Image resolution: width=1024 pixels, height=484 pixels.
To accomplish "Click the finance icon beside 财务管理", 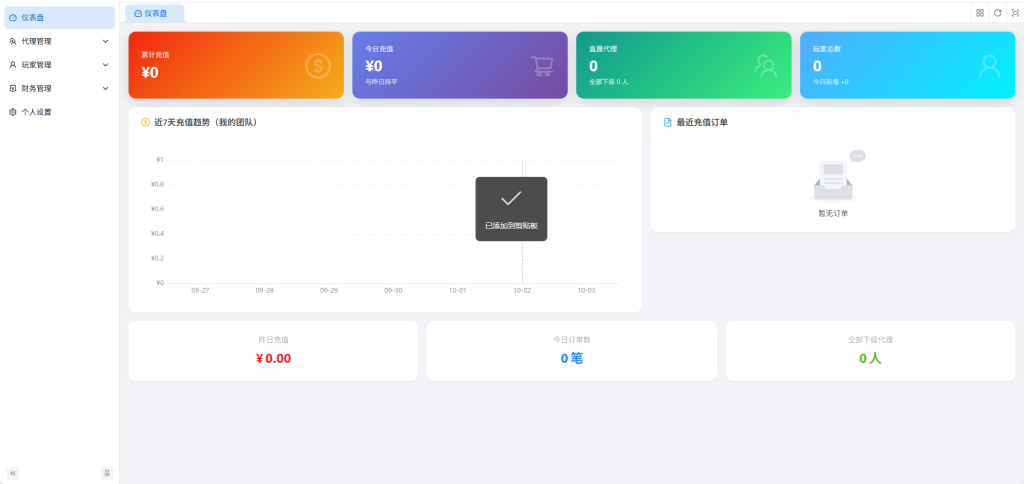I will 13,88.
